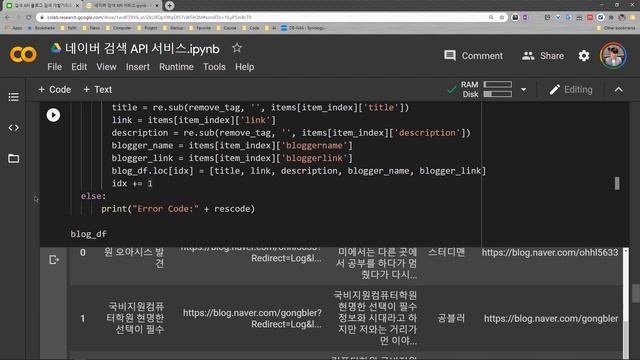This screenshot has width=640, height=360.
Task: Open row 1 link blog.naver.com/gongbler?Redirect
Action: point(252,318)
